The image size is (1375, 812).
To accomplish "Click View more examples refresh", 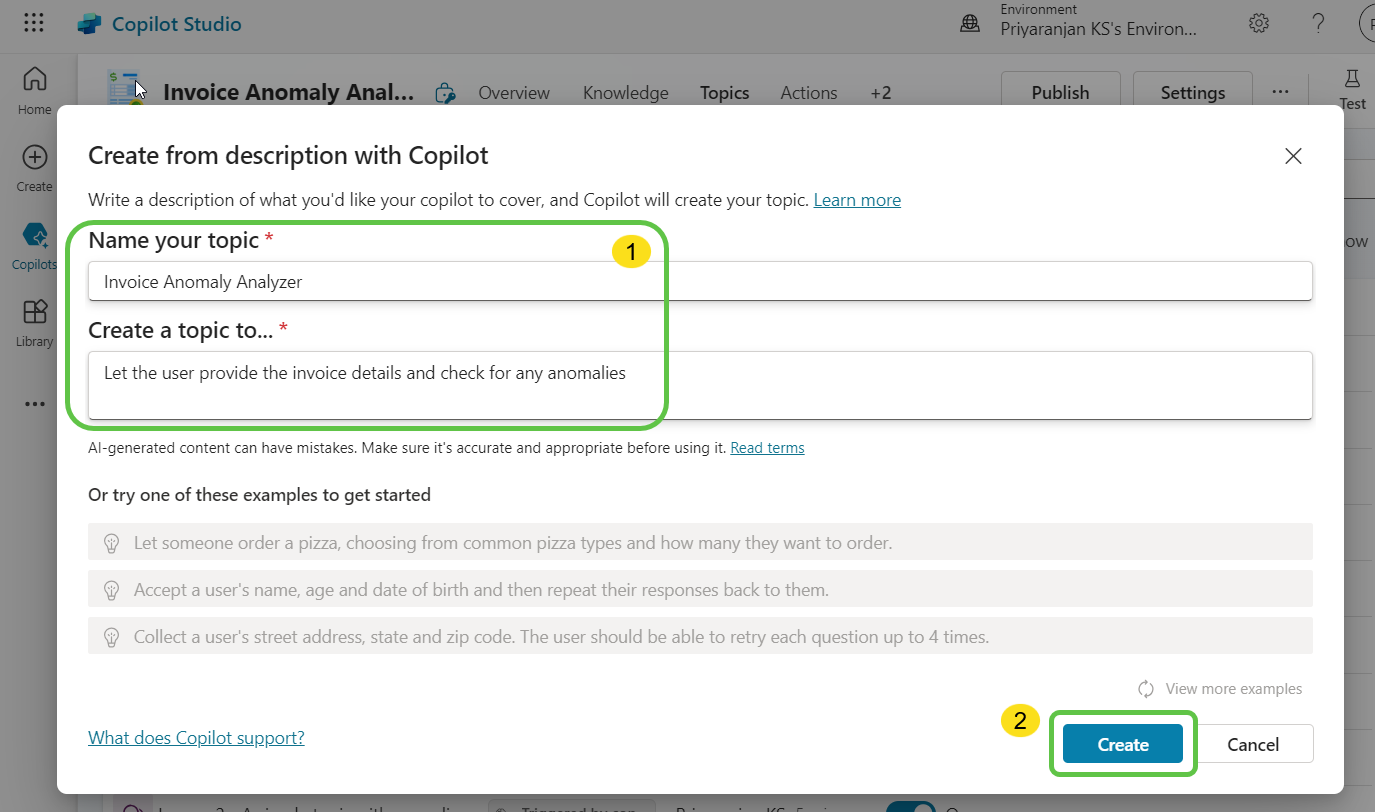I will point(1220,689).
